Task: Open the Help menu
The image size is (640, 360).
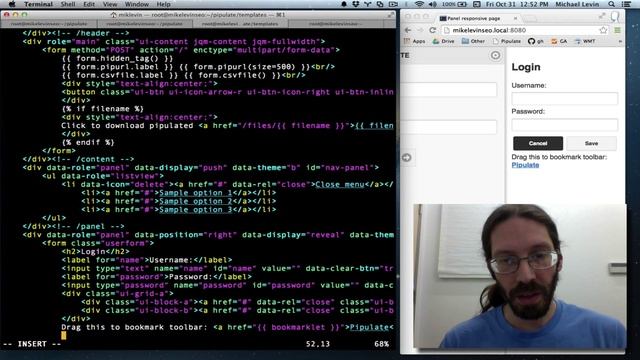Action: tap(163, 4)
